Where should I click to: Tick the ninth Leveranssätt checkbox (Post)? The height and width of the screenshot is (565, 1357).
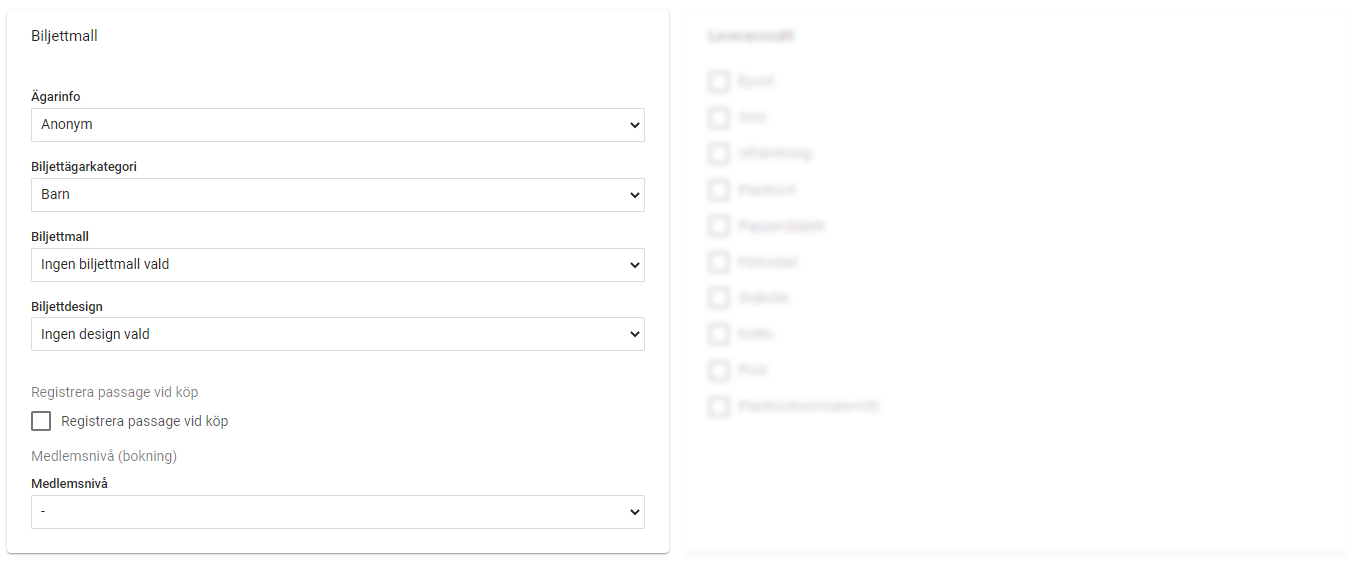click(x=718, y=371)
